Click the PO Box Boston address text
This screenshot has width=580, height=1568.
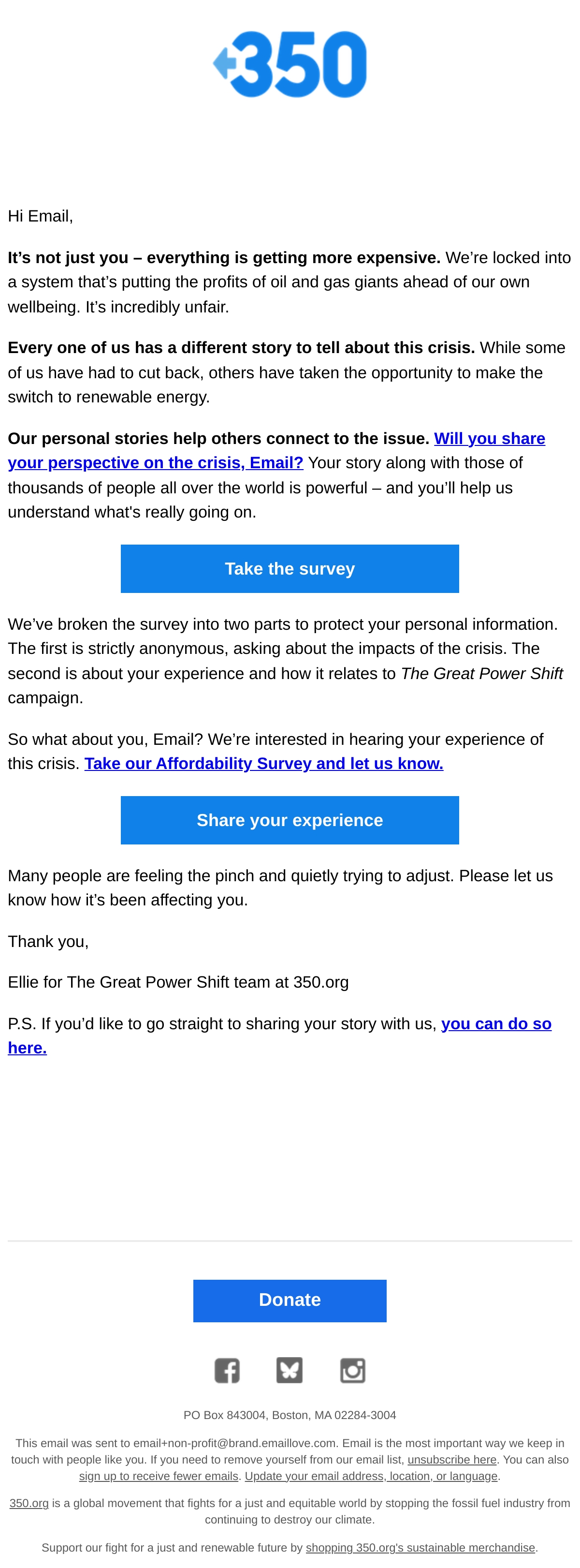point(290,1415)
